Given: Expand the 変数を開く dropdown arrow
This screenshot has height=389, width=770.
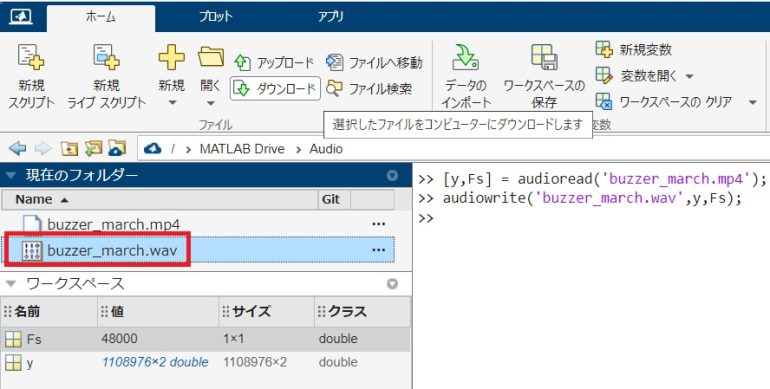Looking at the screenshot, I should [689, 76].
